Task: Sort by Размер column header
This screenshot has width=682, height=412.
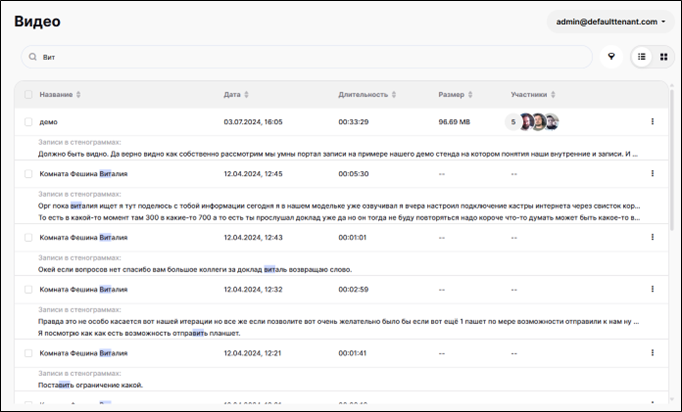Action: (455, 95)
